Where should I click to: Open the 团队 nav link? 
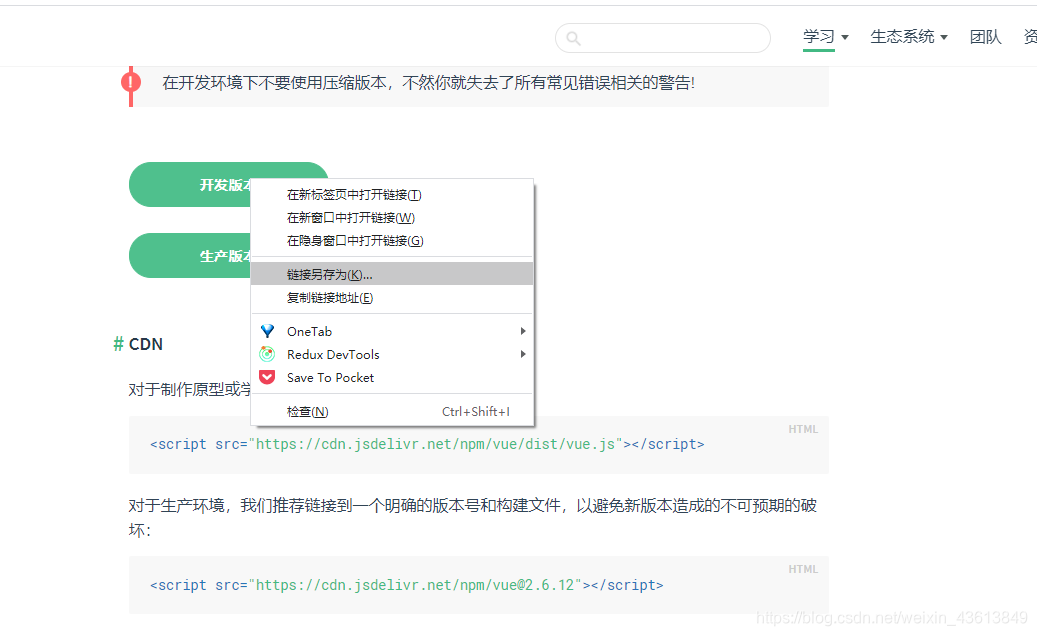click(x=985, y=37)
